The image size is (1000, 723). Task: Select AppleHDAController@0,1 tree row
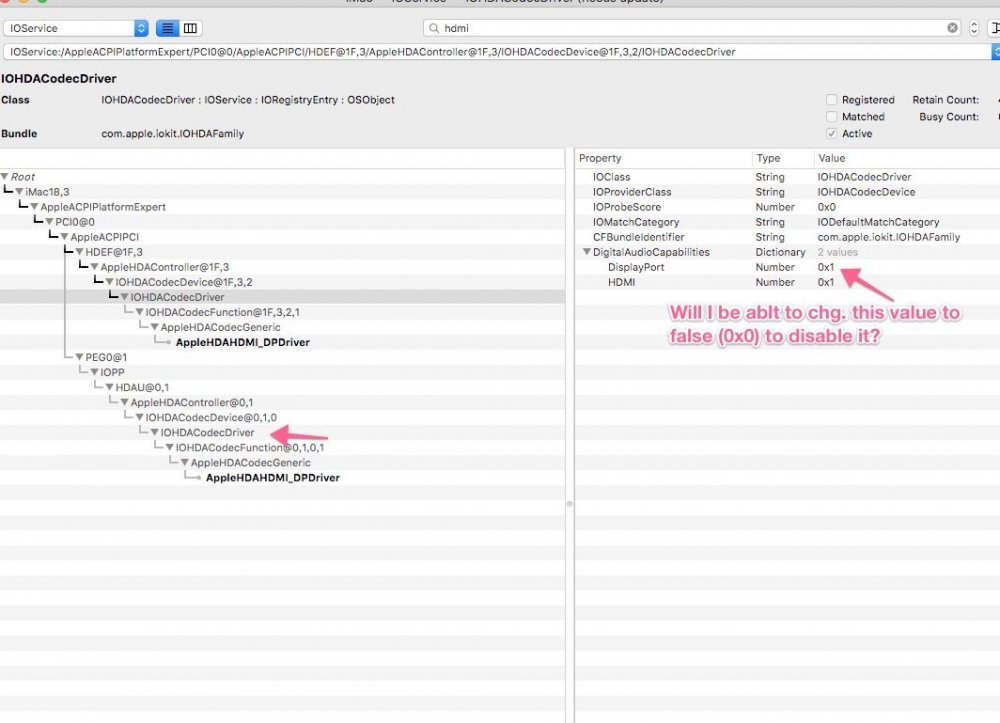tap(192, 402)
